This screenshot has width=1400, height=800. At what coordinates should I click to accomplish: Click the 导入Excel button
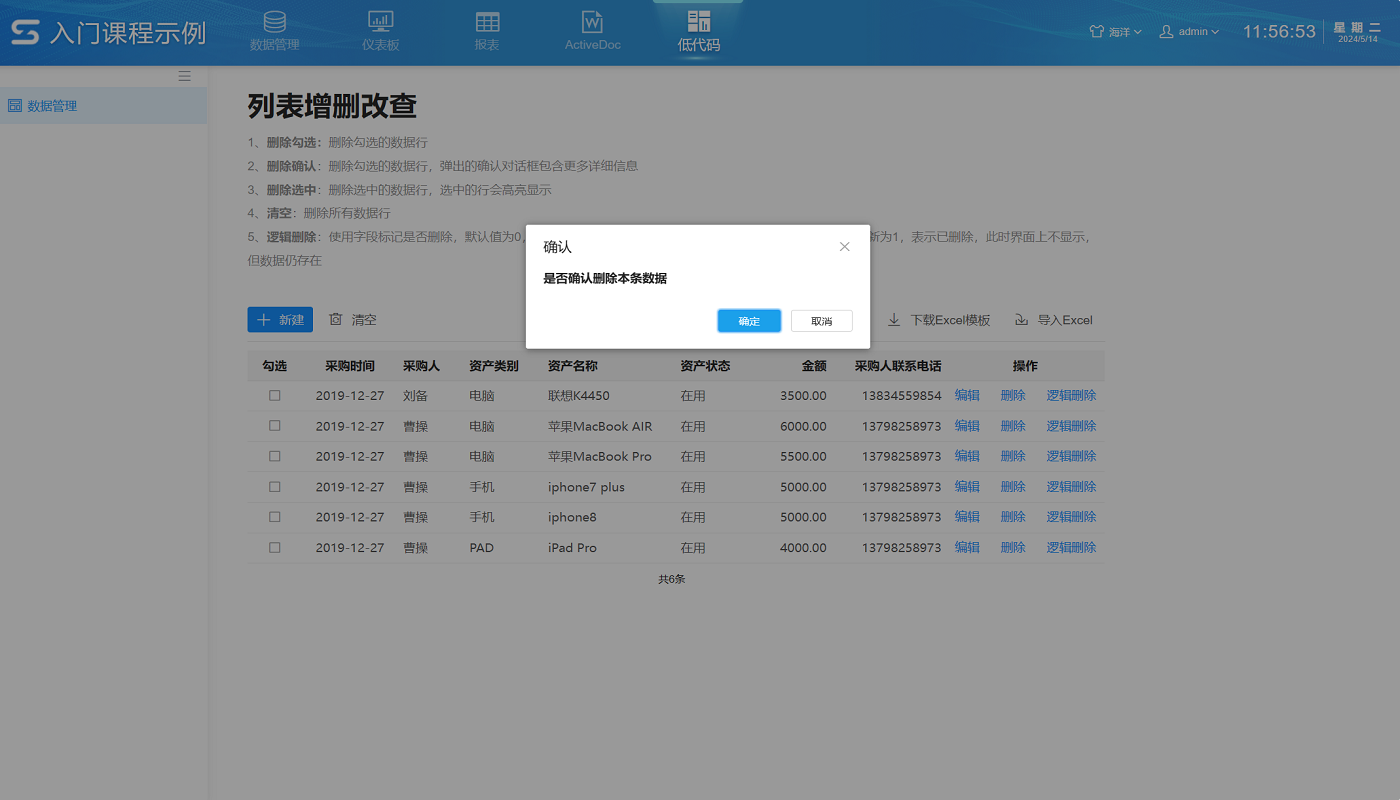(1054, 320)
